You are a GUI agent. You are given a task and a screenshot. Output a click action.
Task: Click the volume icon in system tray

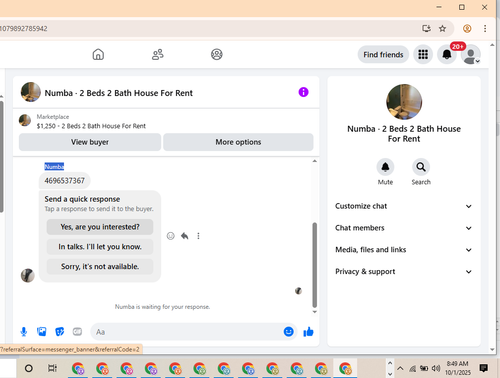coord(436,368)
